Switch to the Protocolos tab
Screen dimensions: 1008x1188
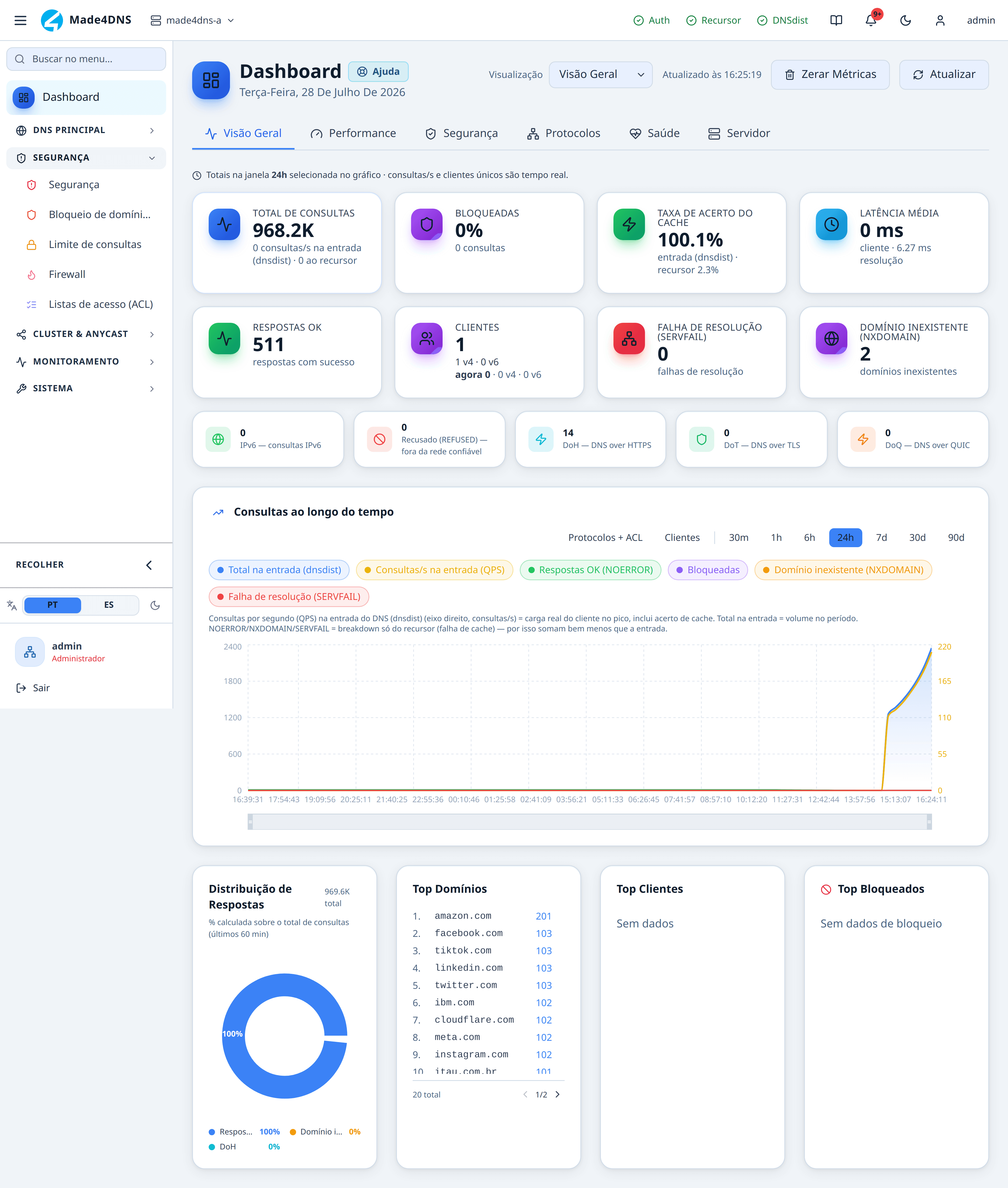[563, 134]
